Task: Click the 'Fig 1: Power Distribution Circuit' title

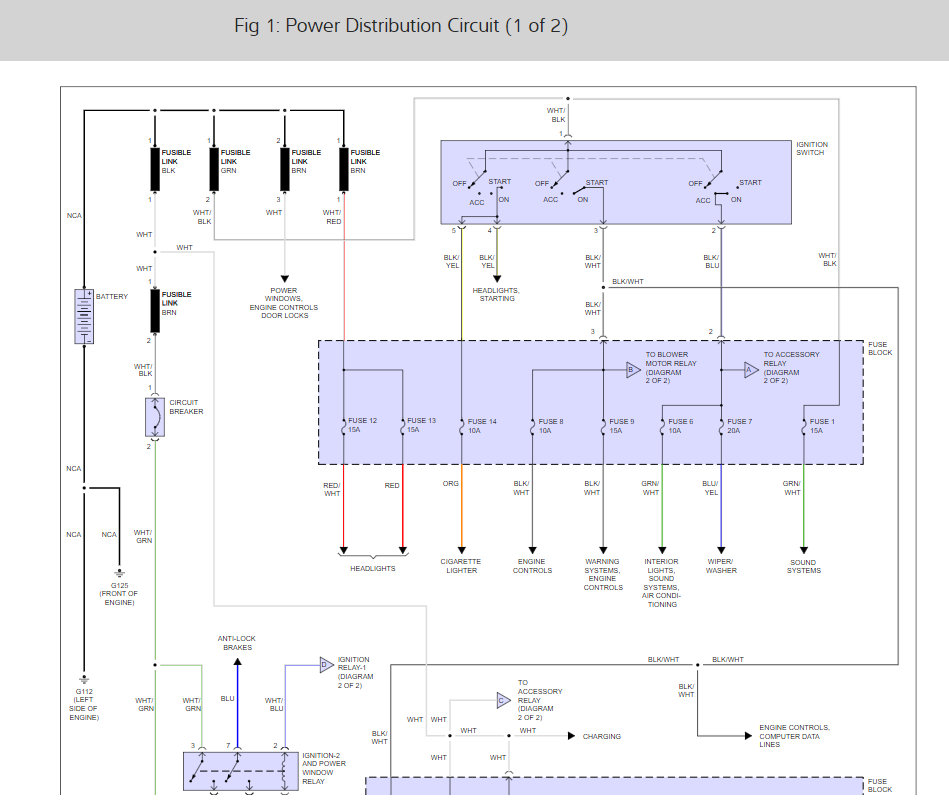Action: (x=401, y=26)
